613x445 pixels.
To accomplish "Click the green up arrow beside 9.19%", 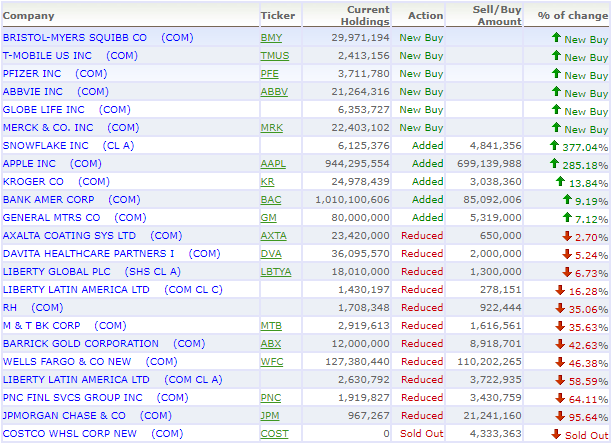I will point(567,199).
